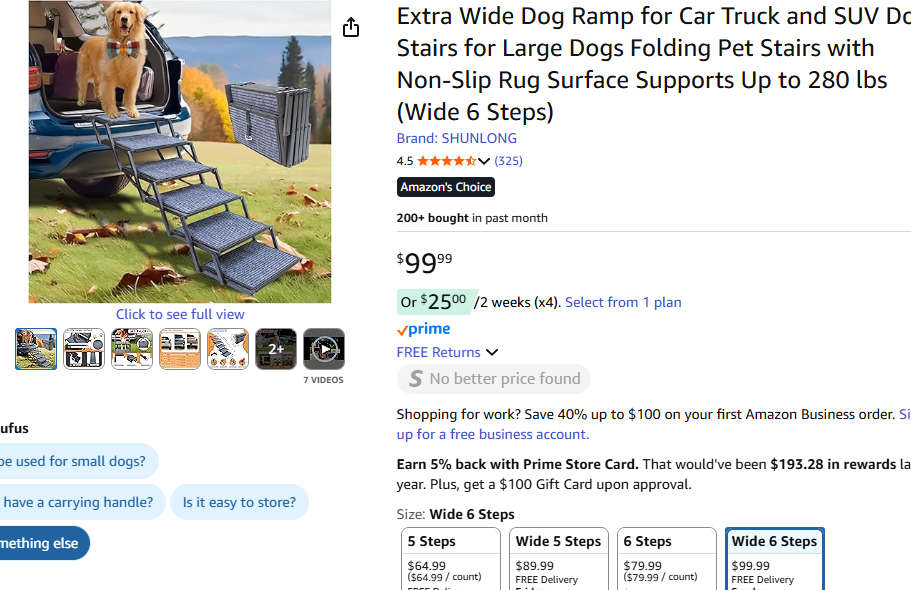The height and width of the screenshot is (590, 911).
Task: Click the "have a carrying handle?" suggestion
Action: [x=78, y=502]
